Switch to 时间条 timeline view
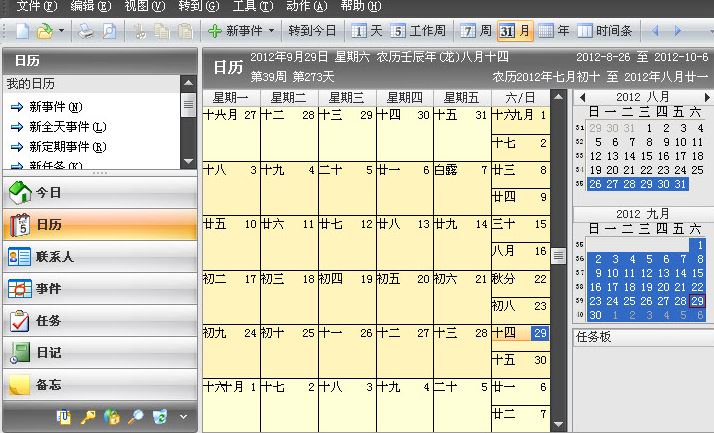 tap(605, 31)
